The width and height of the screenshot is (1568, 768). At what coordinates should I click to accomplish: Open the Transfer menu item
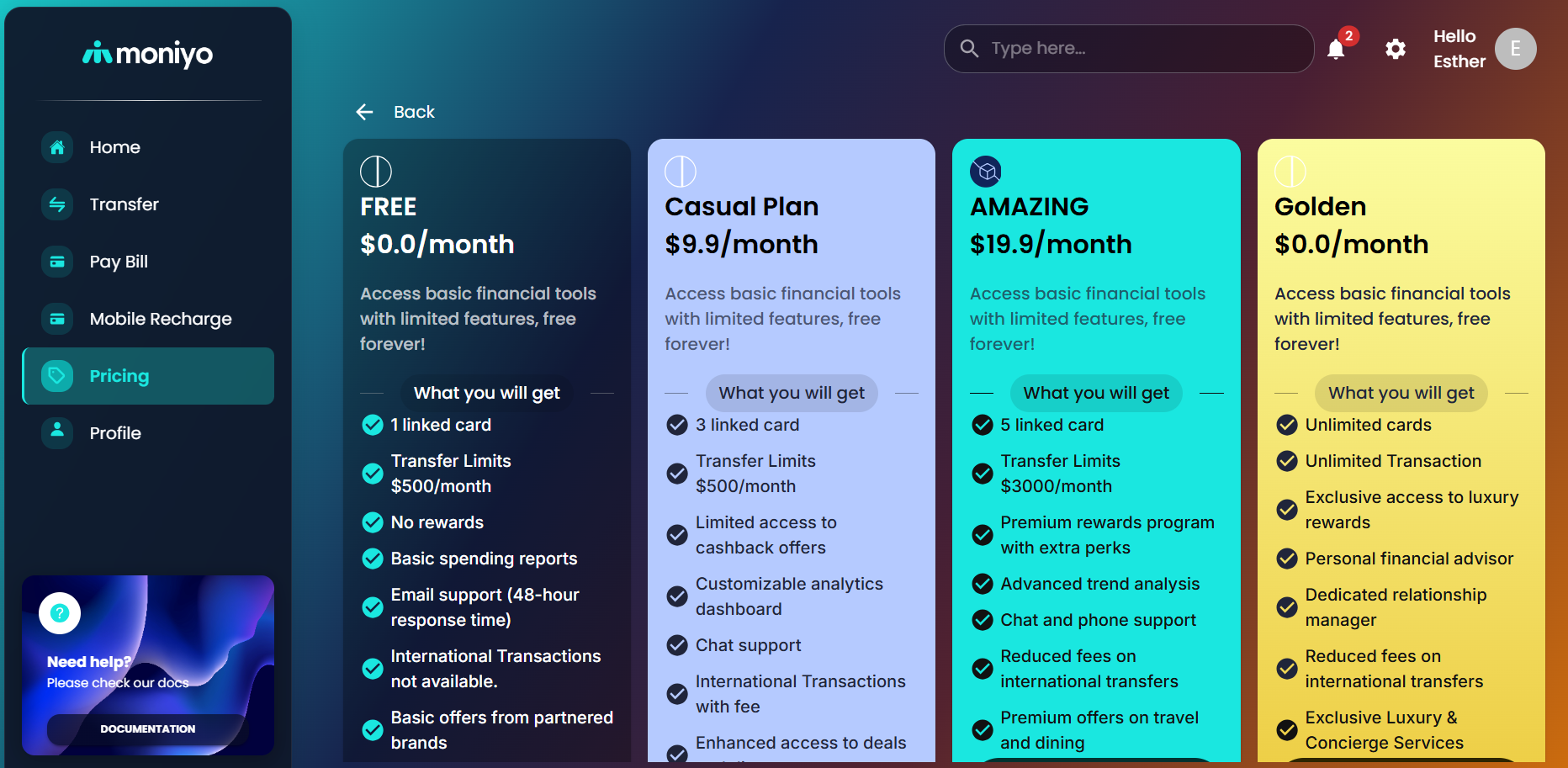coord(124,204)
